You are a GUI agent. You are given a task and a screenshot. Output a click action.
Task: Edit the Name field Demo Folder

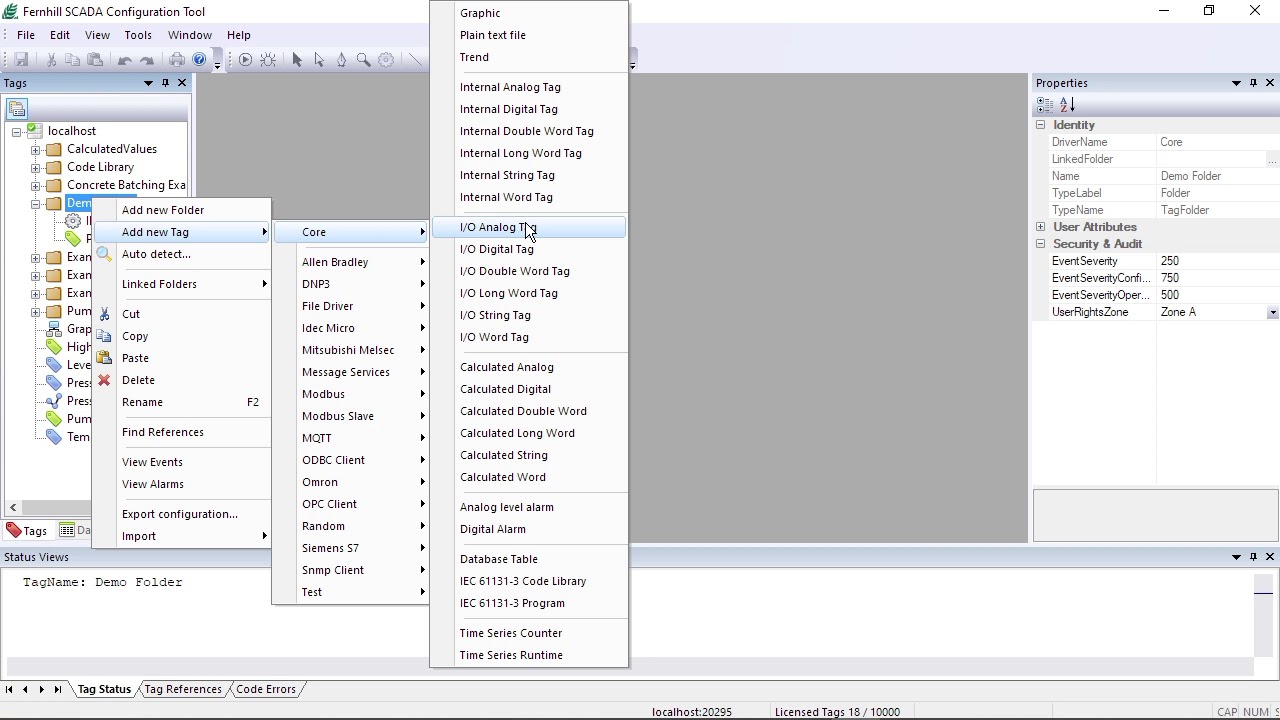tap(1218, 176)
